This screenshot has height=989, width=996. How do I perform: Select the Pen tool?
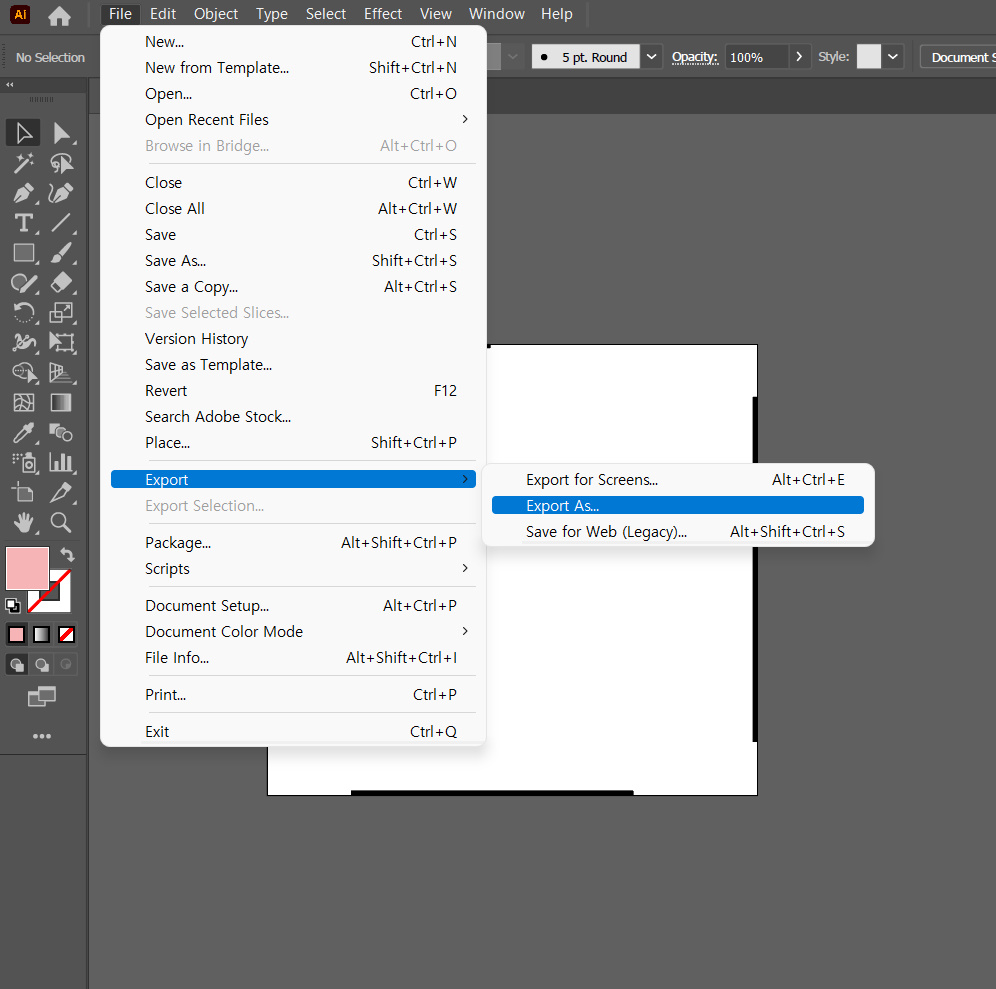24,193
